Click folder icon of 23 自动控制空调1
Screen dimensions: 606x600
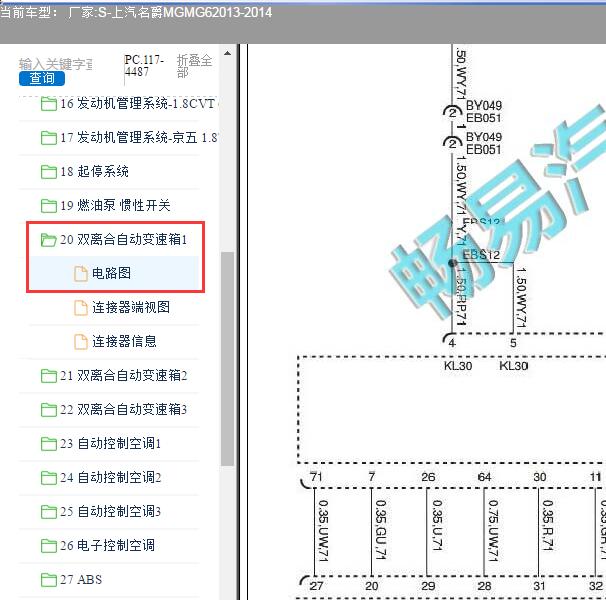(x=48, y=444)
